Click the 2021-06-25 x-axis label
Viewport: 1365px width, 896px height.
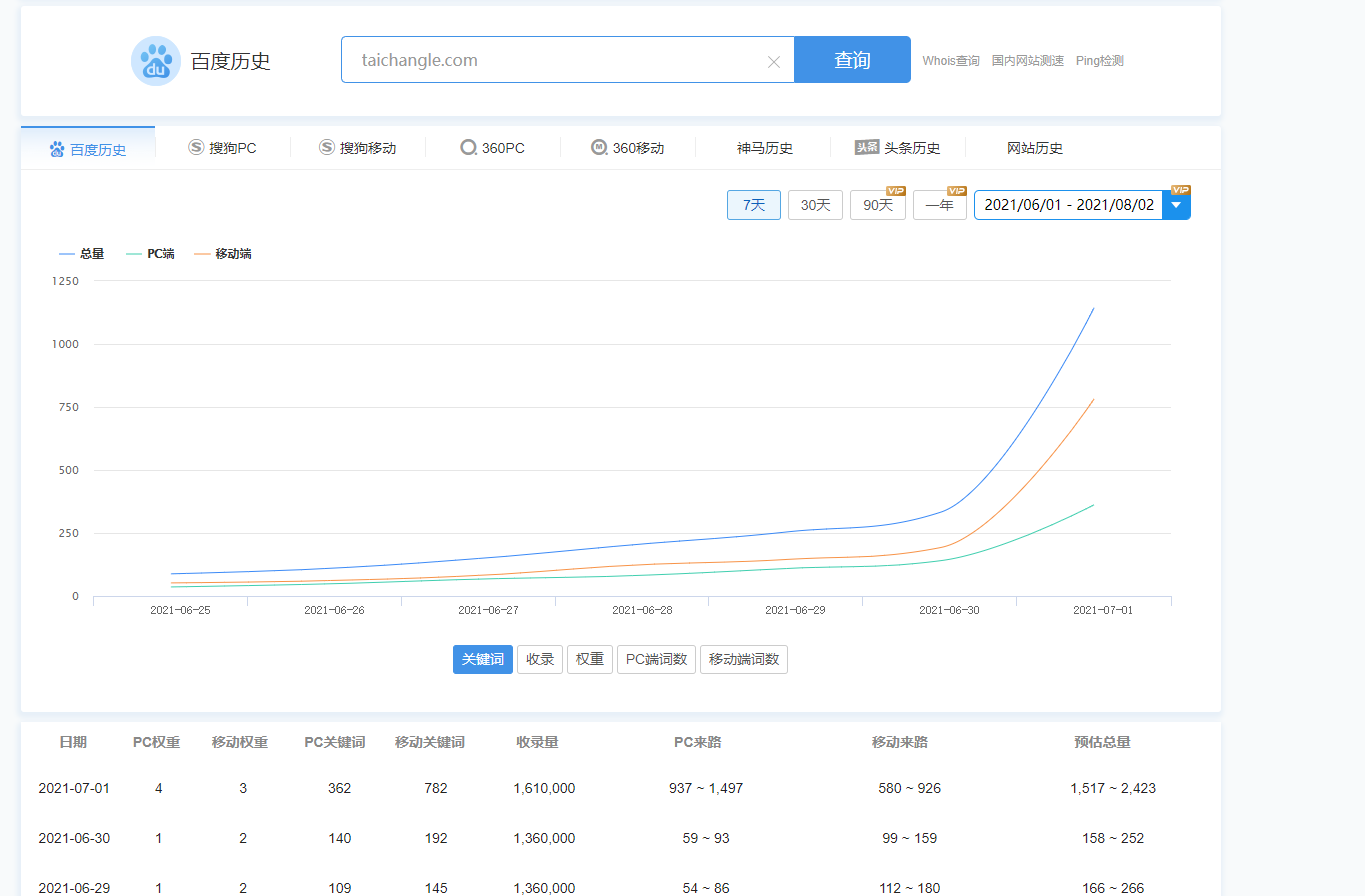tap(180, 610)
